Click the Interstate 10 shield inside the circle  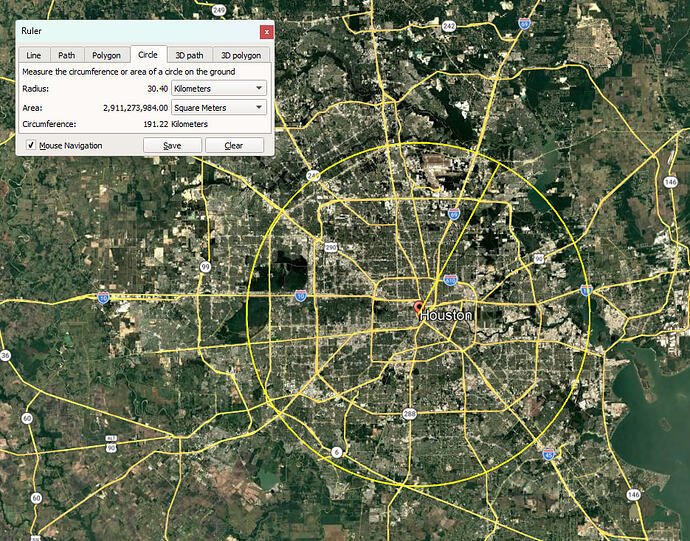coord(301,296)
